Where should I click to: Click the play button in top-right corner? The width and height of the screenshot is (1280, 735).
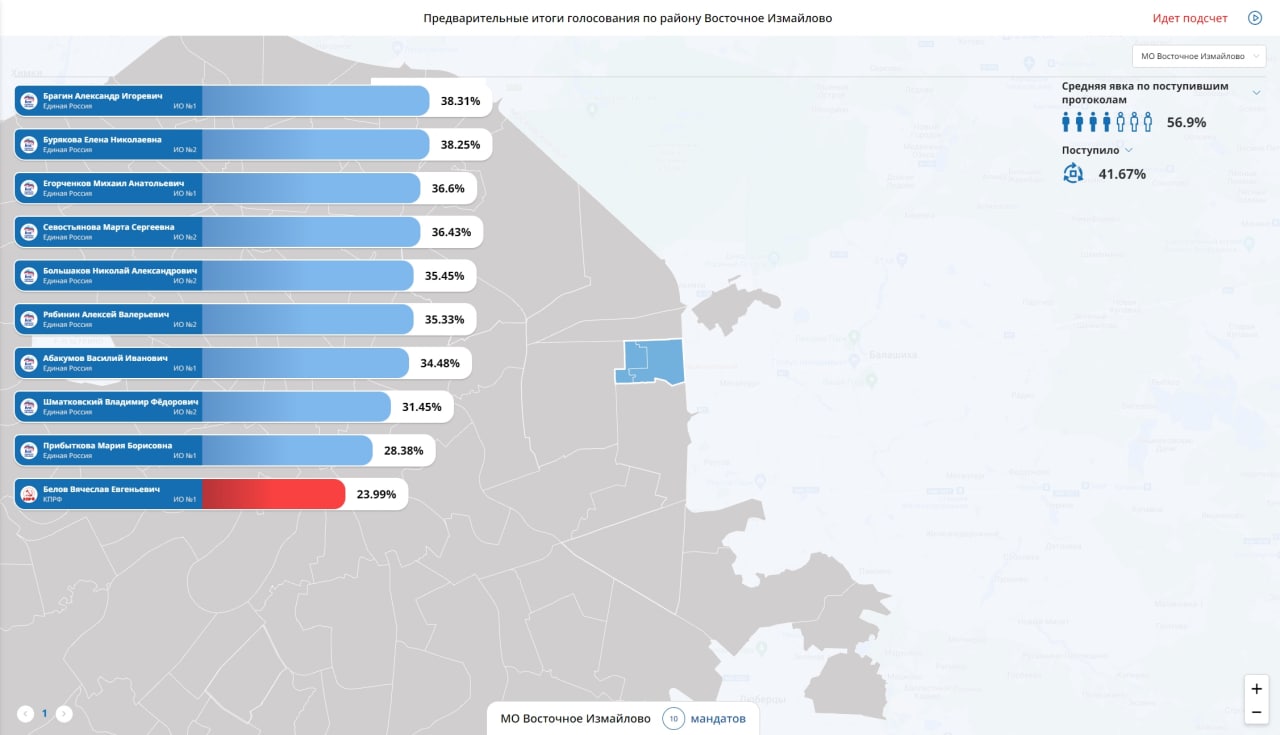[1255, 18]
